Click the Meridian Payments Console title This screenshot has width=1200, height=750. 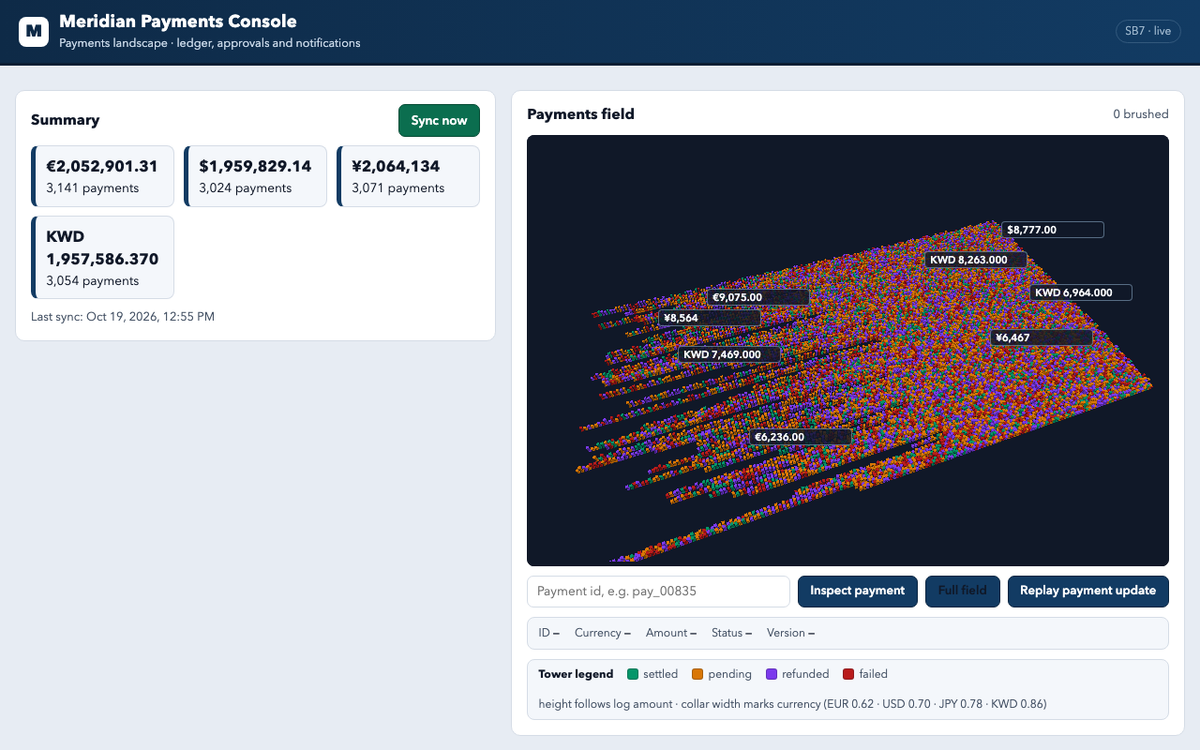pyautogui.click(x=178, y=21)
